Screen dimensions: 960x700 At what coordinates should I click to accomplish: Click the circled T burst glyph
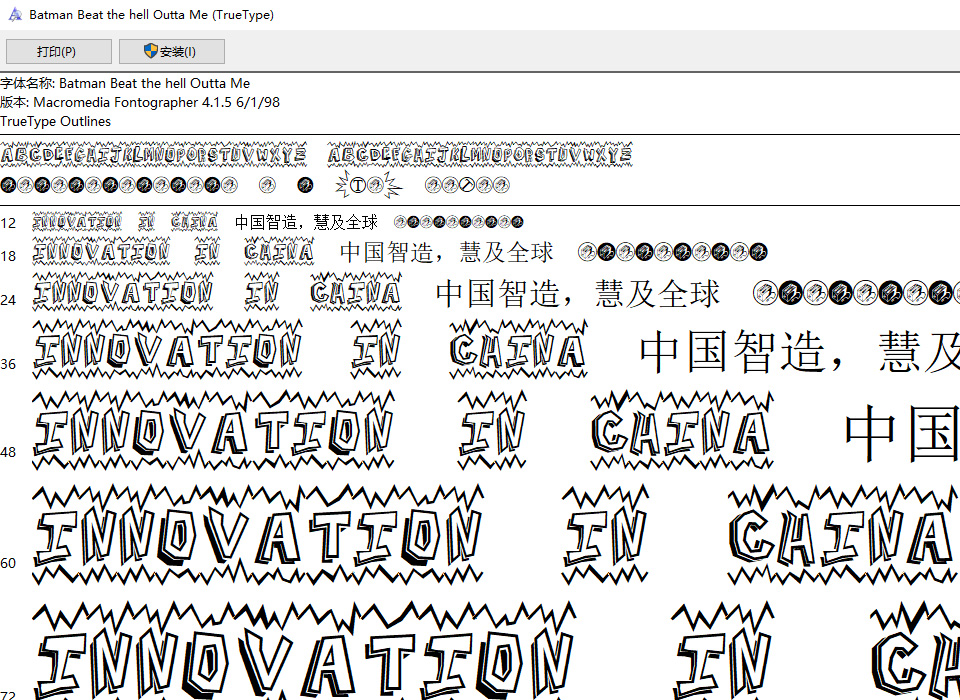358,185
